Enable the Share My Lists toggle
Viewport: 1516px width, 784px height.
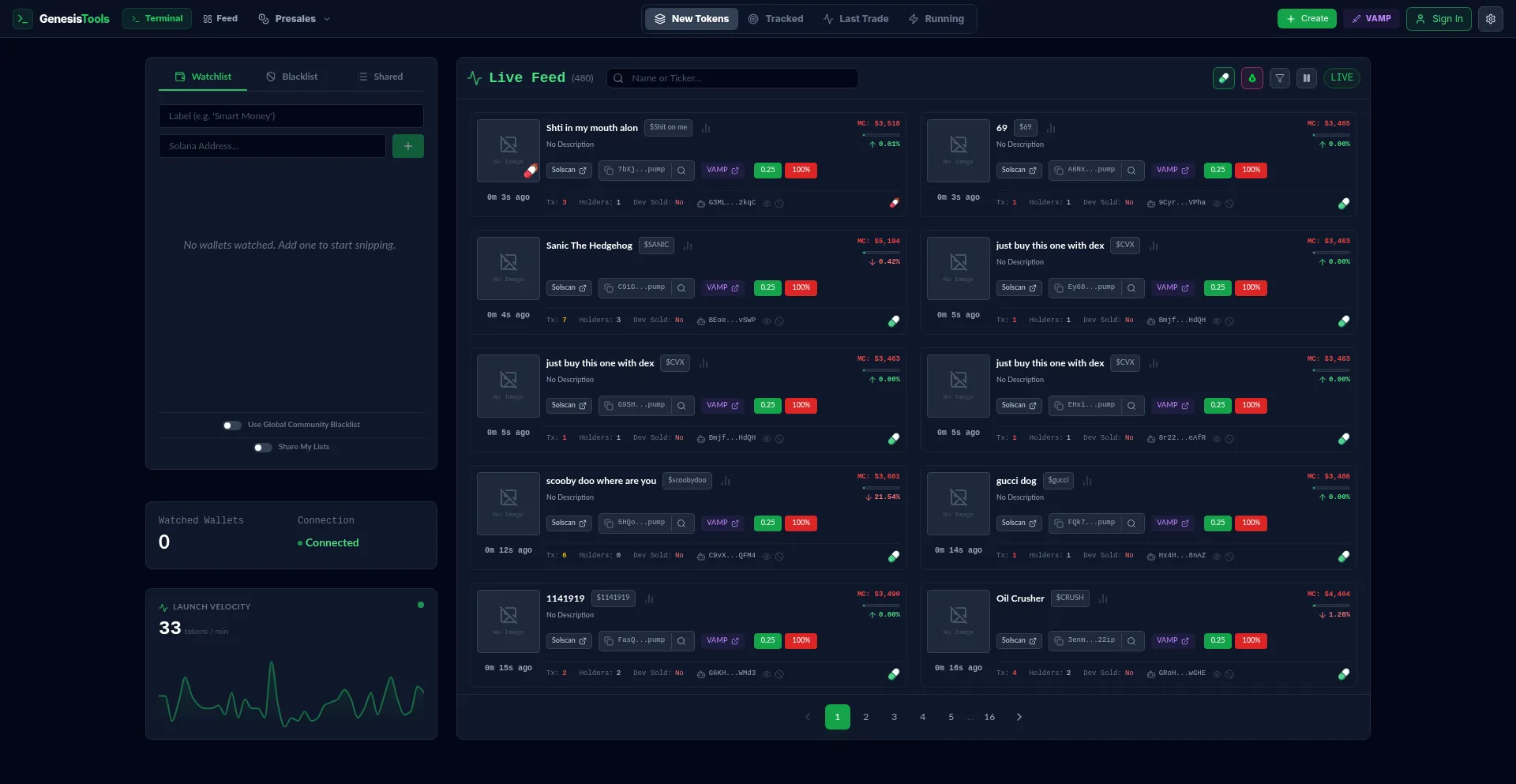coord(263,448)
